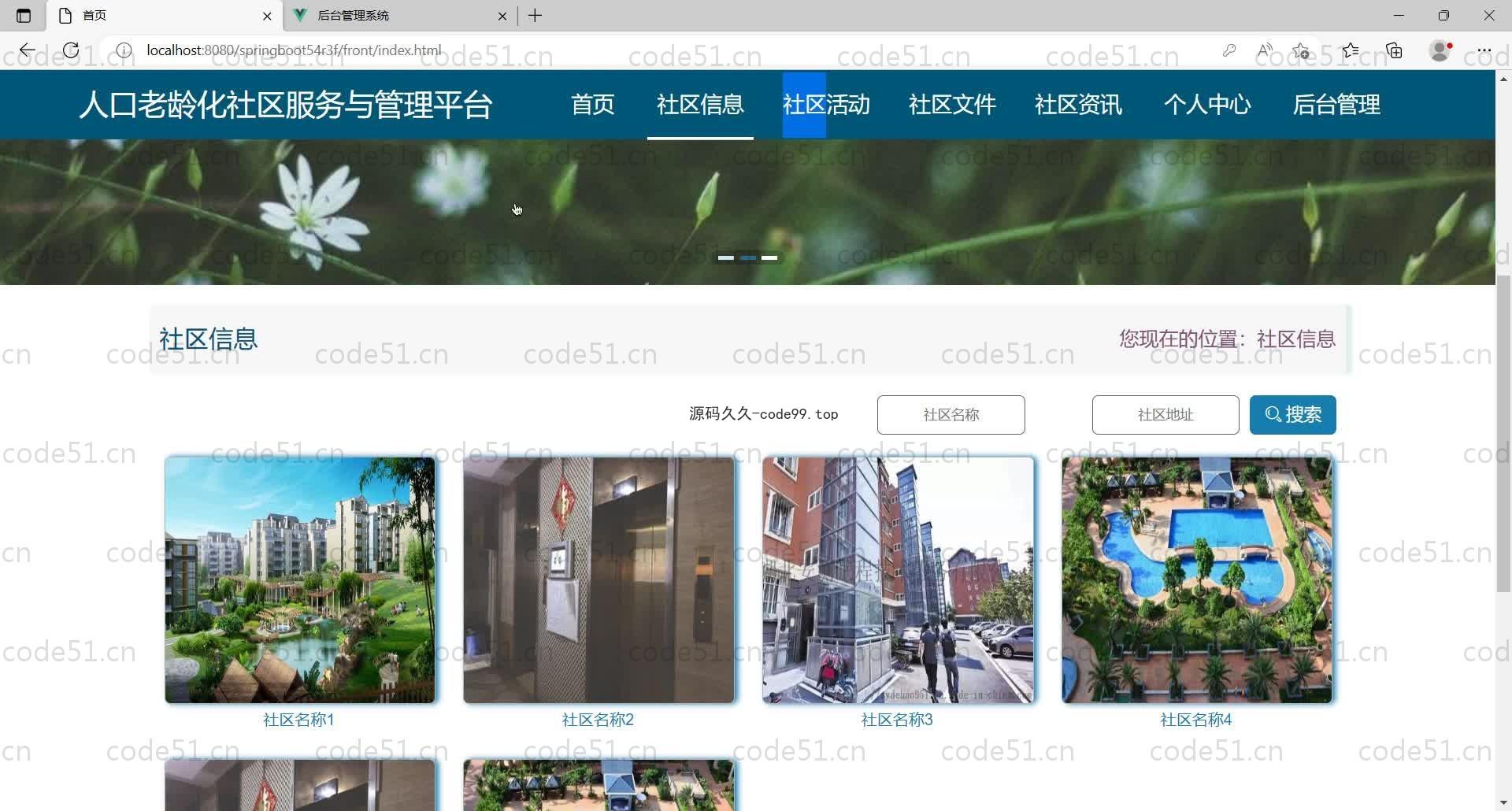The width and height of the screenshot is (1512, 811).
Task: Go to 首页 in navigation bar
Action: coord(593,105)
